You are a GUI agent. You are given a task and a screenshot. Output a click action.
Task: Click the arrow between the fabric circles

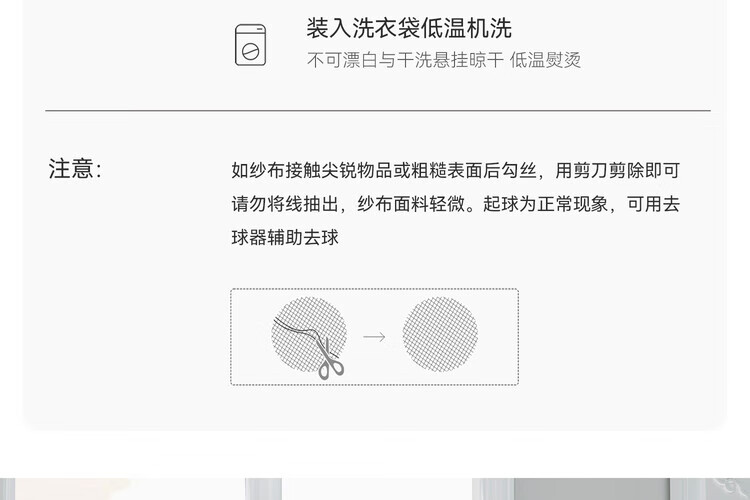[374, 337]
